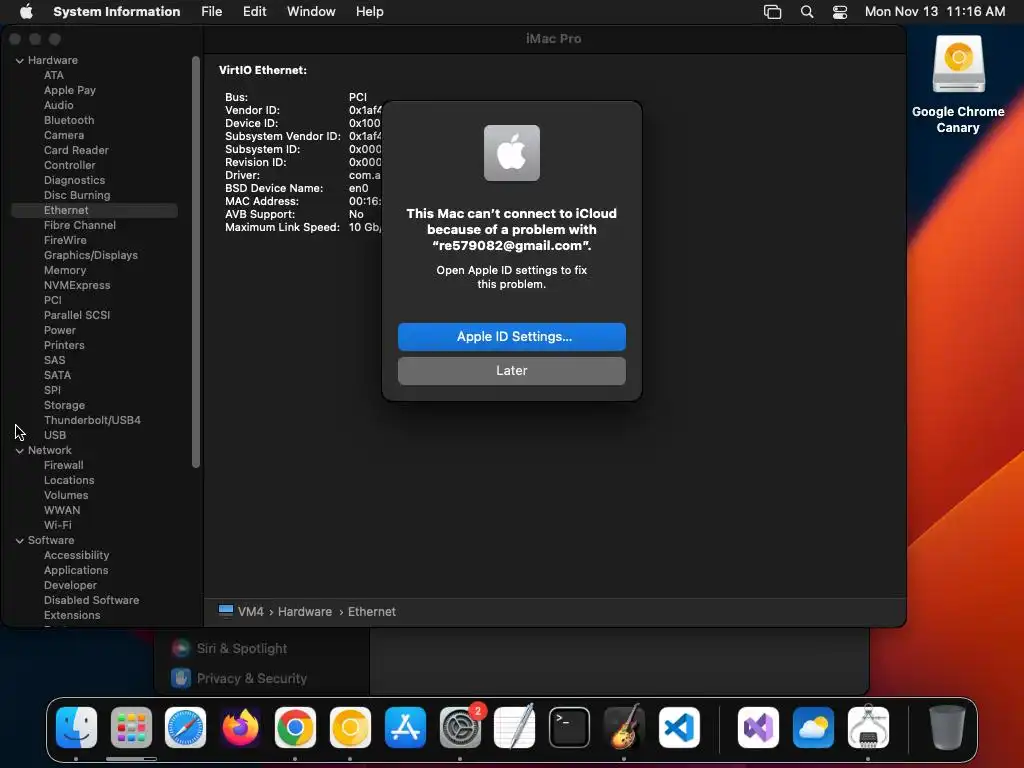This screenshot has height=768, width=1024.
Task: Open Privacy & Security in Settings window
Action: tap(251, 678)
